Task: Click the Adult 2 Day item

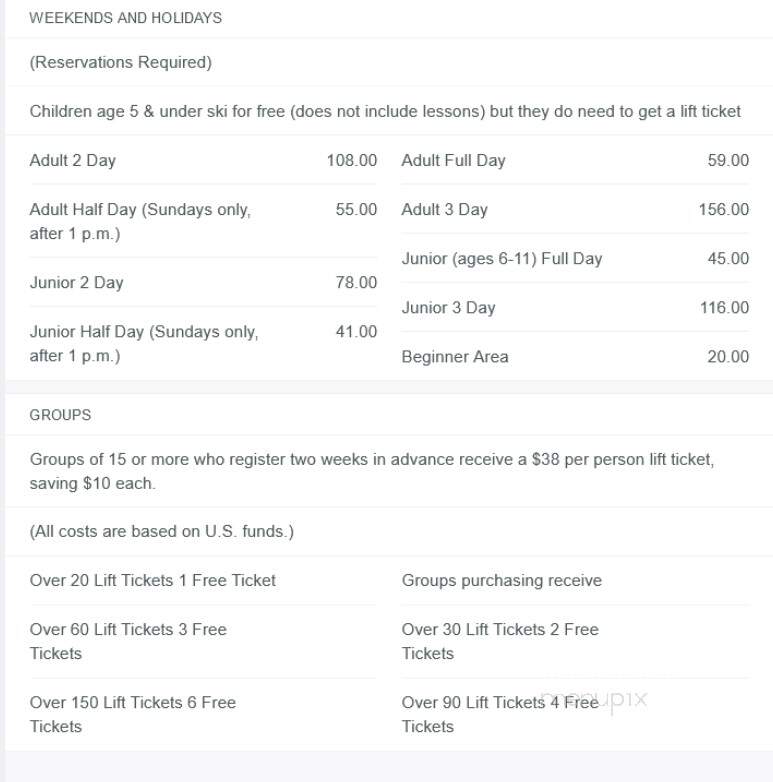Action: tap(203, 160)
